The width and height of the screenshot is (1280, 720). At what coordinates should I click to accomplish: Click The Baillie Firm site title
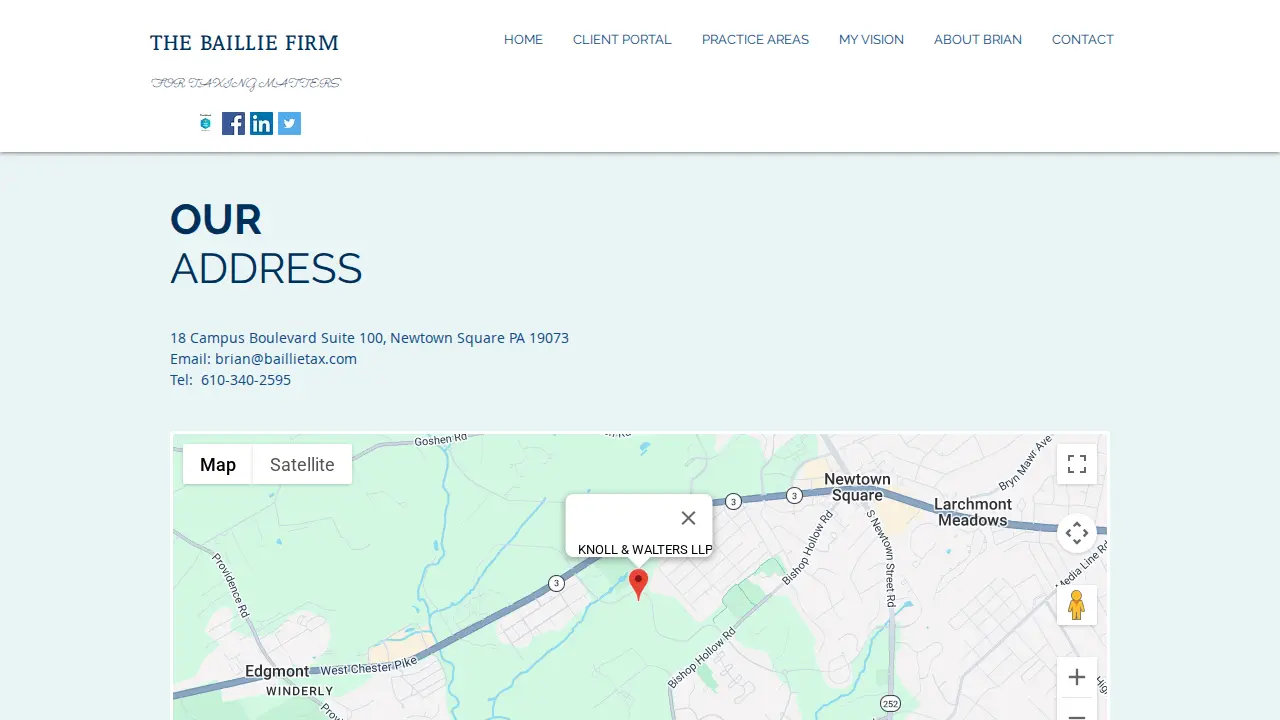[x=244, y=43]
